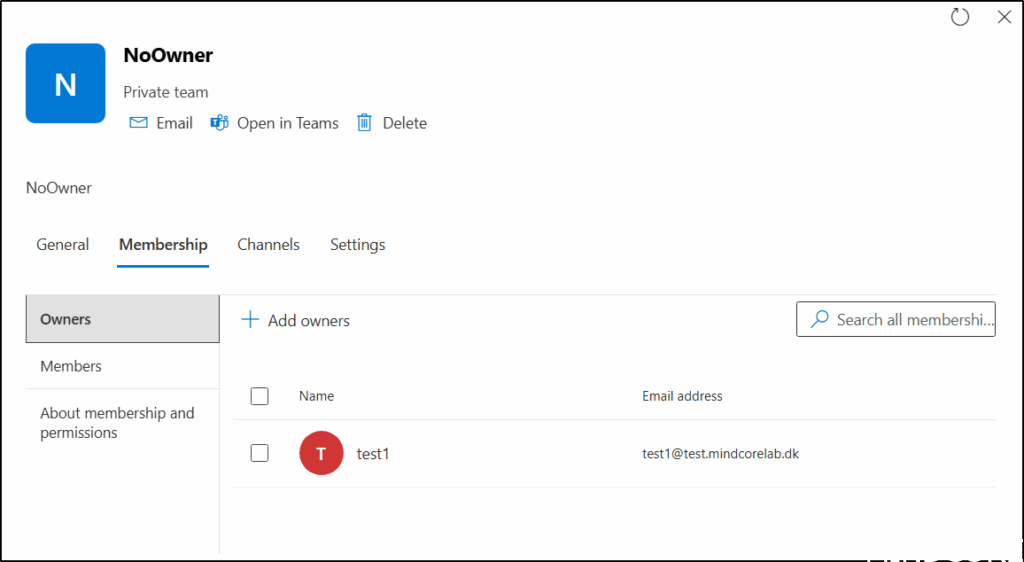Focus the Search all memberships field

point(913,320)
